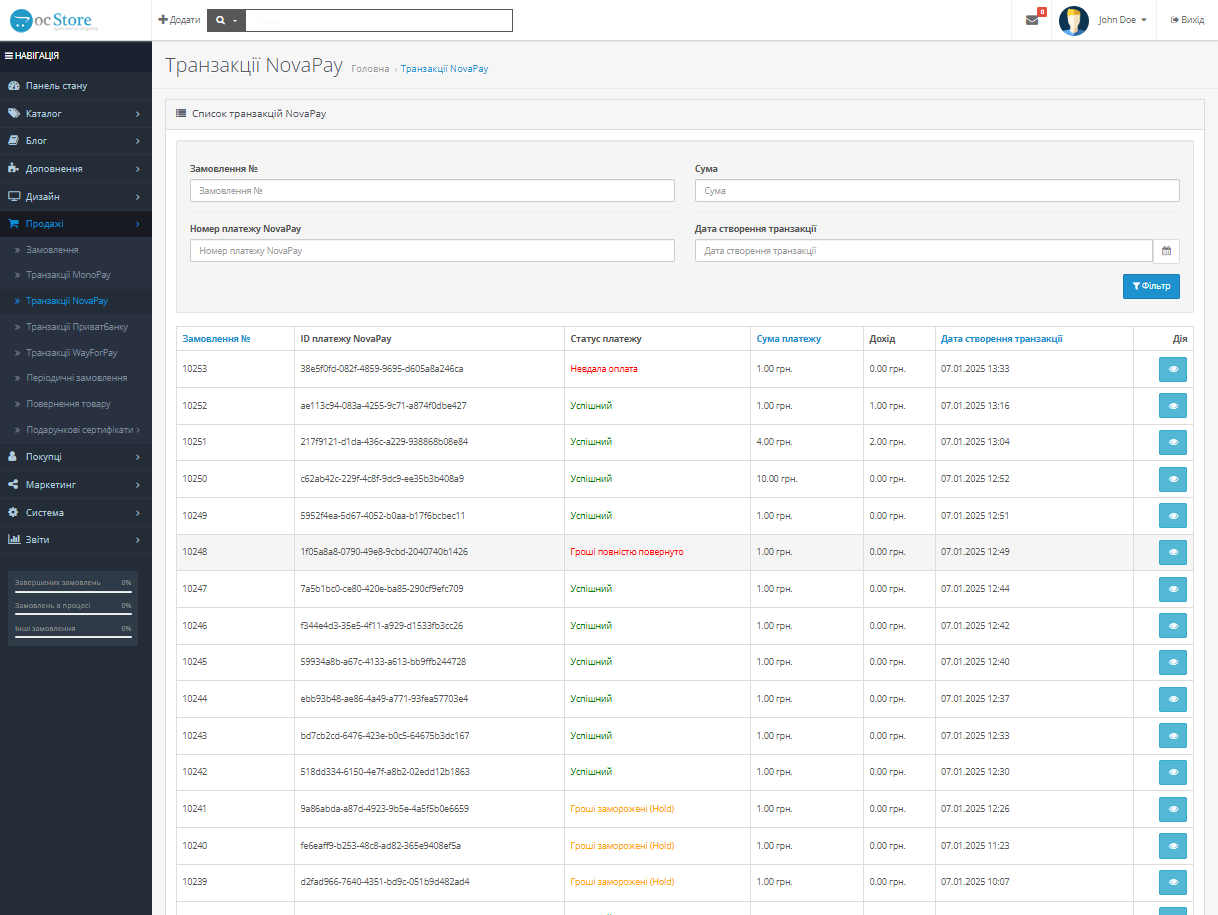The width and height of the screenshot is (1218, 915).
Task: Open the John Doe user menu
Action: pos(1122,20)
